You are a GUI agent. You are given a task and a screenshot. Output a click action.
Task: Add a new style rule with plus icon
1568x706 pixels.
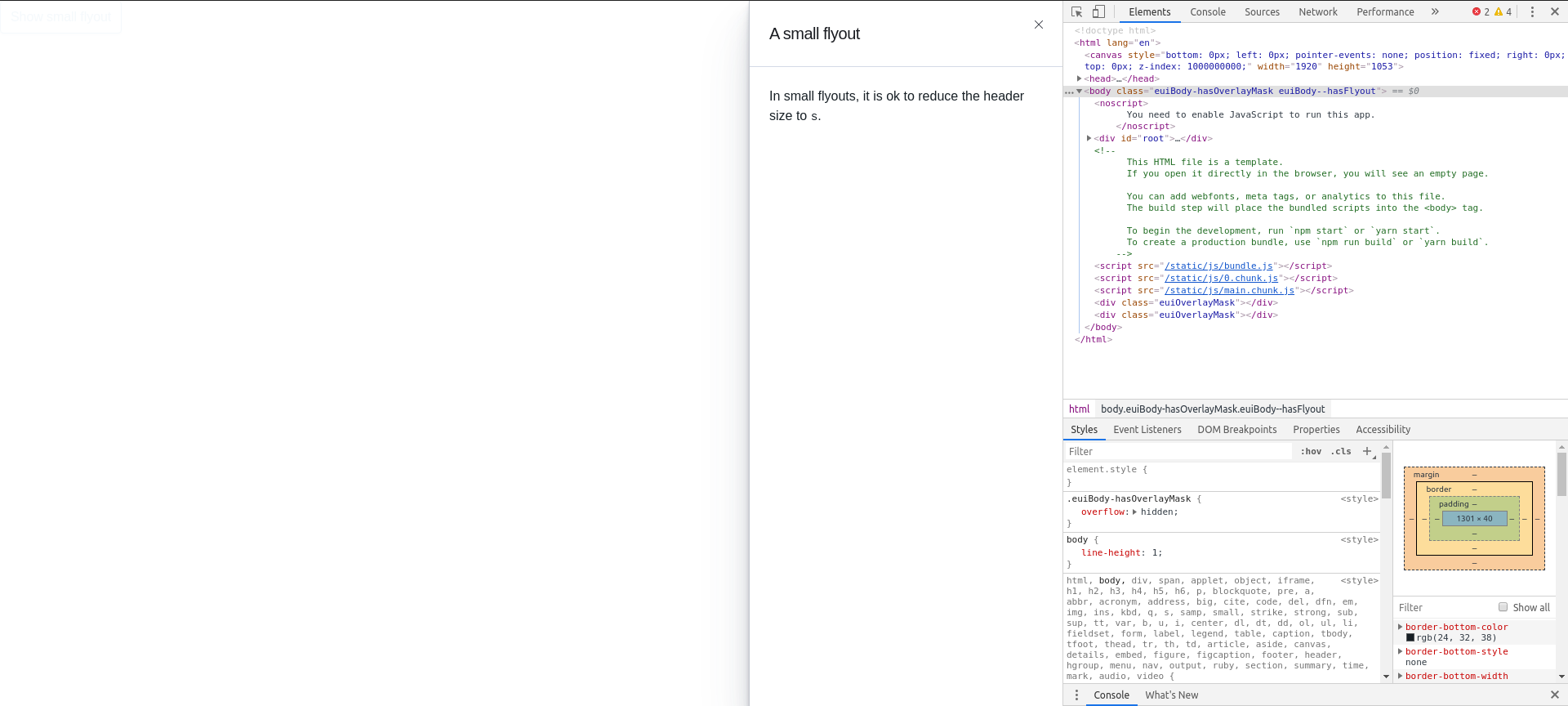[x=1367, y=451]
